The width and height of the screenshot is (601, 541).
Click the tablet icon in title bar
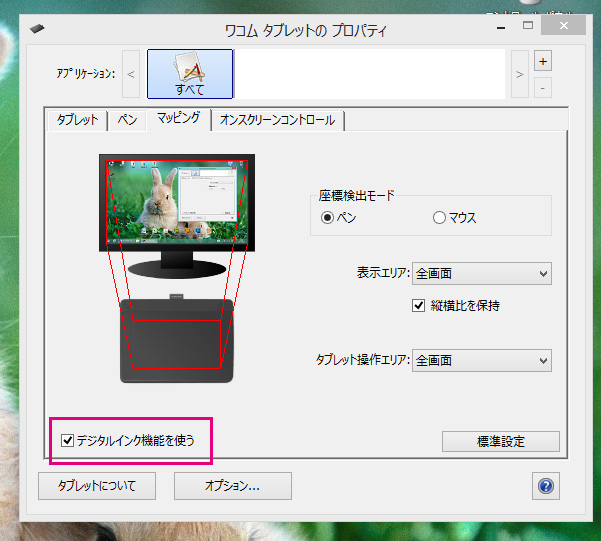tap(37, 28)
